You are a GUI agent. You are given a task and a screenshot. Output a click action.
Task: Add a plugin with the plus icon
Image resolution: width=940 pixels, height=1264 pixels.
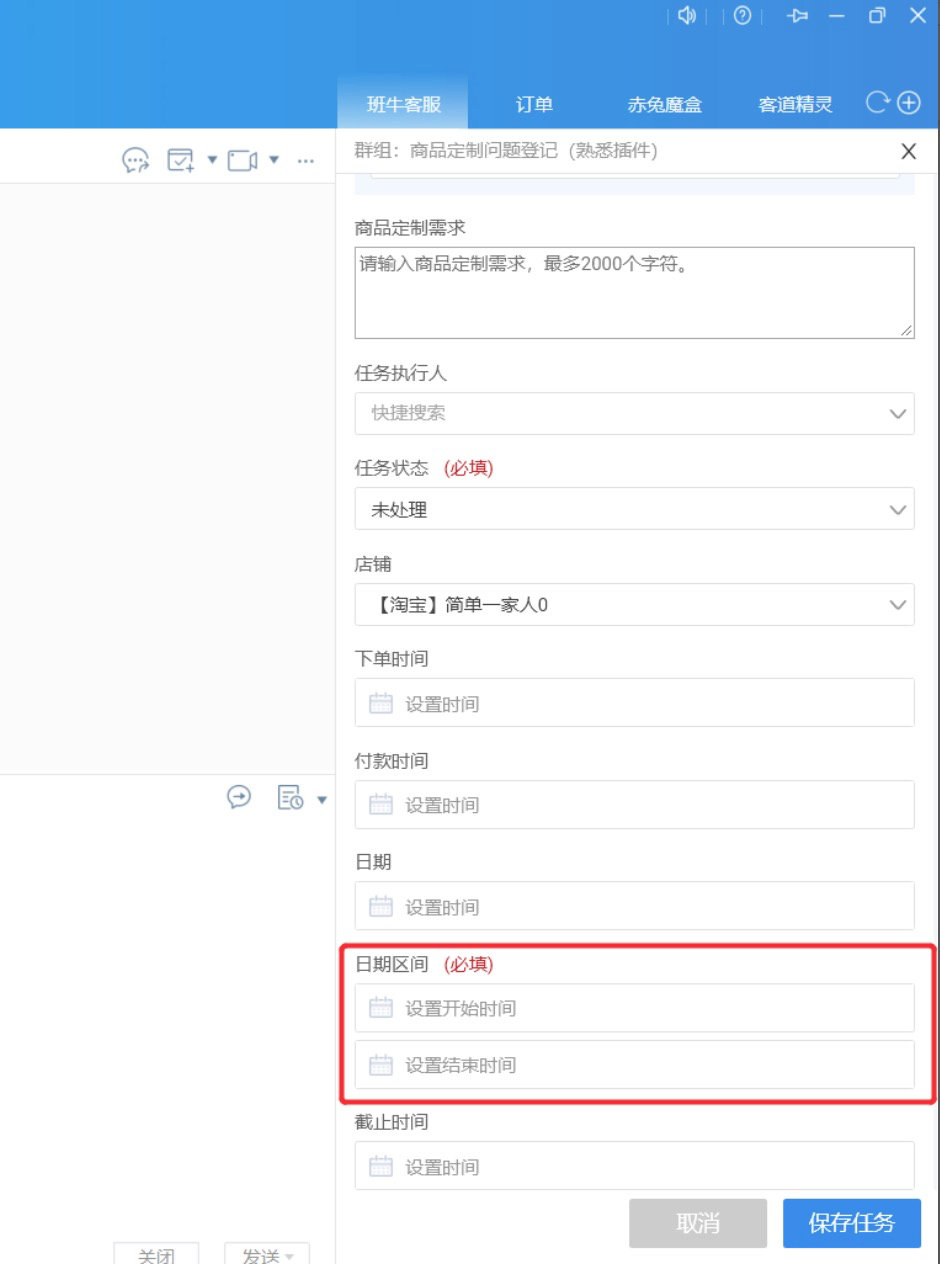908,103
